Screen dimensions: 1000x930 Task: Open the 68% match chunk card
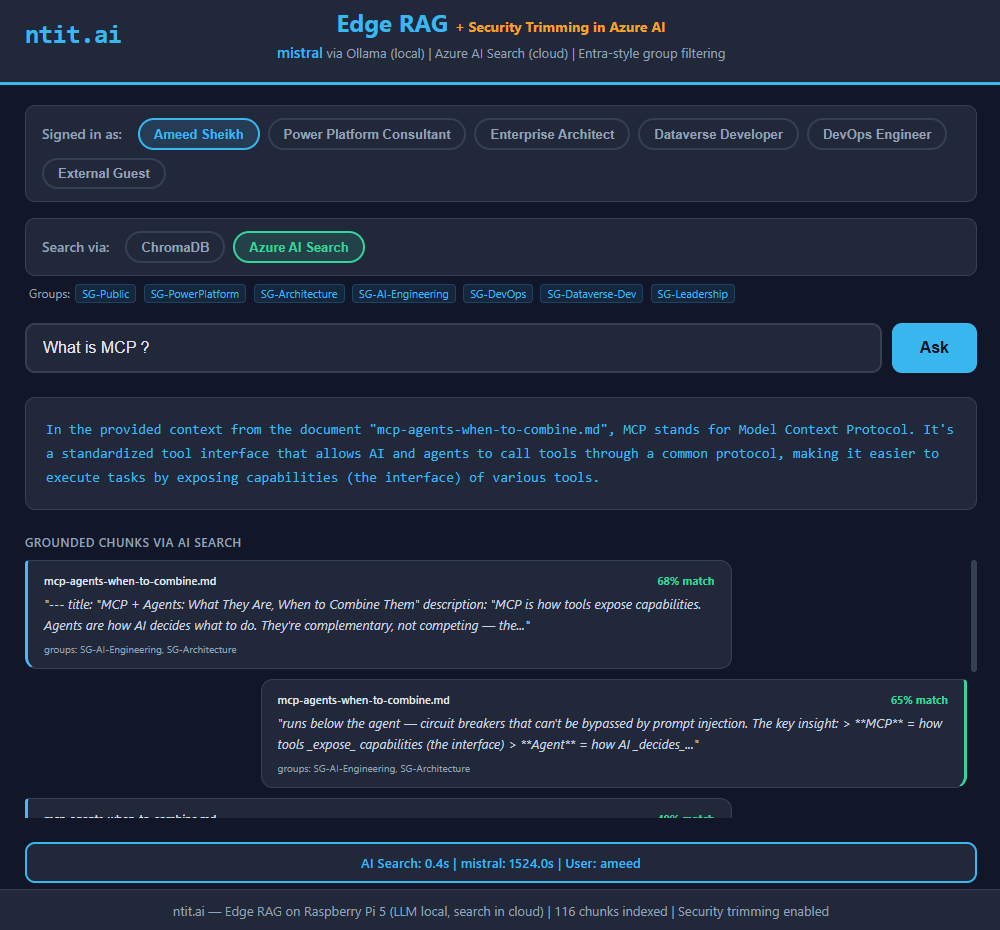pyautogui.click(x=378, y=614)
